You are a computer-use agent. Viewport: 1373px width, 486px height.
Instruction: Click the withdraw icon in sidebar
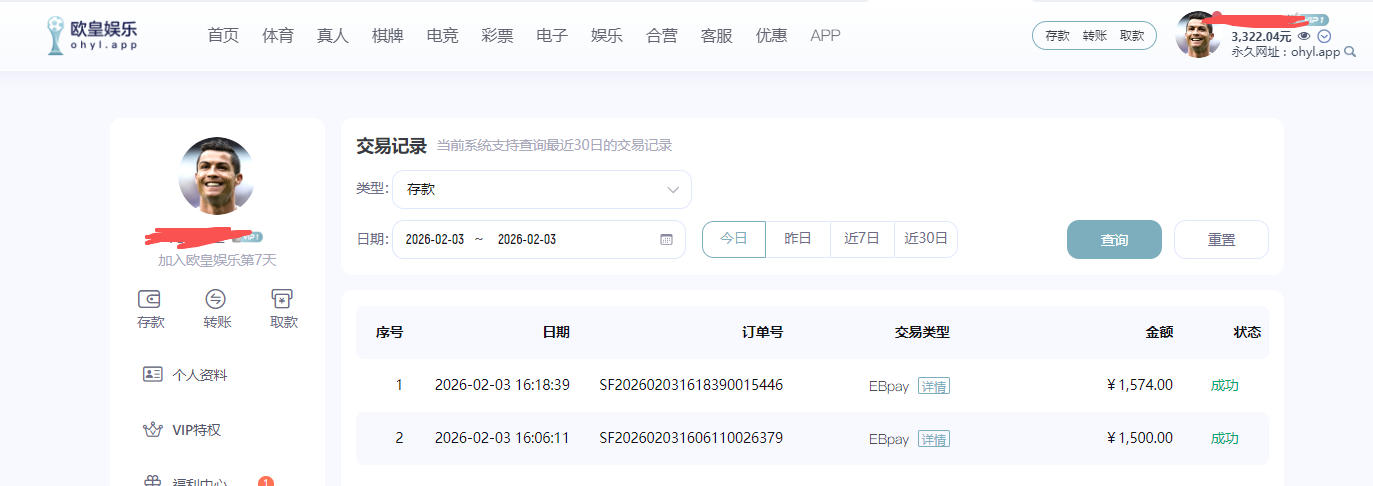[283, 299]
